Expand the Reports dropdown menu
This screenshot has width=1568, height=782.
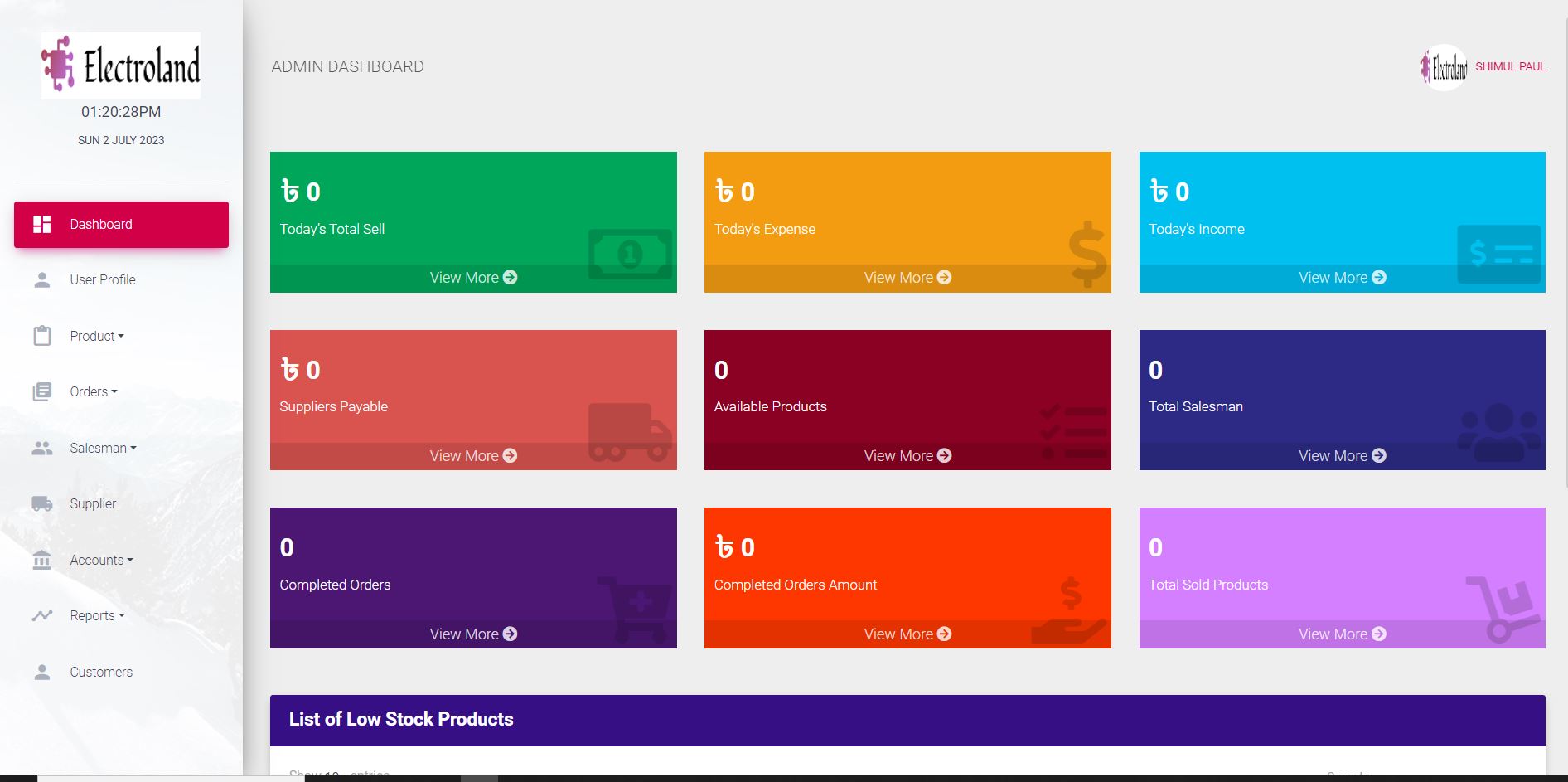point(97,615)
